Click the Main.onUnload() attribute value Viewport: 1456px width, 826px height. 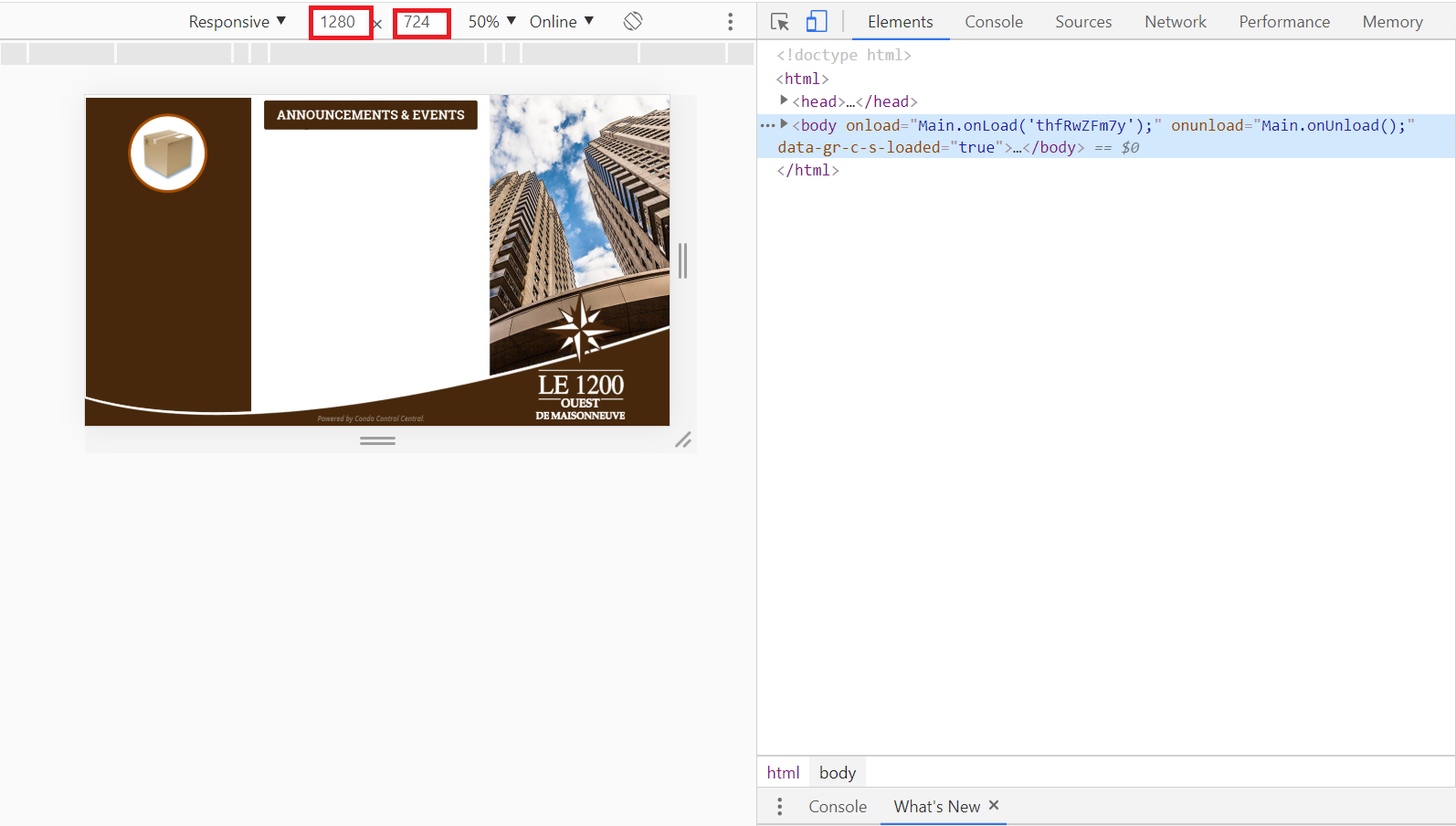[1334, 125]
